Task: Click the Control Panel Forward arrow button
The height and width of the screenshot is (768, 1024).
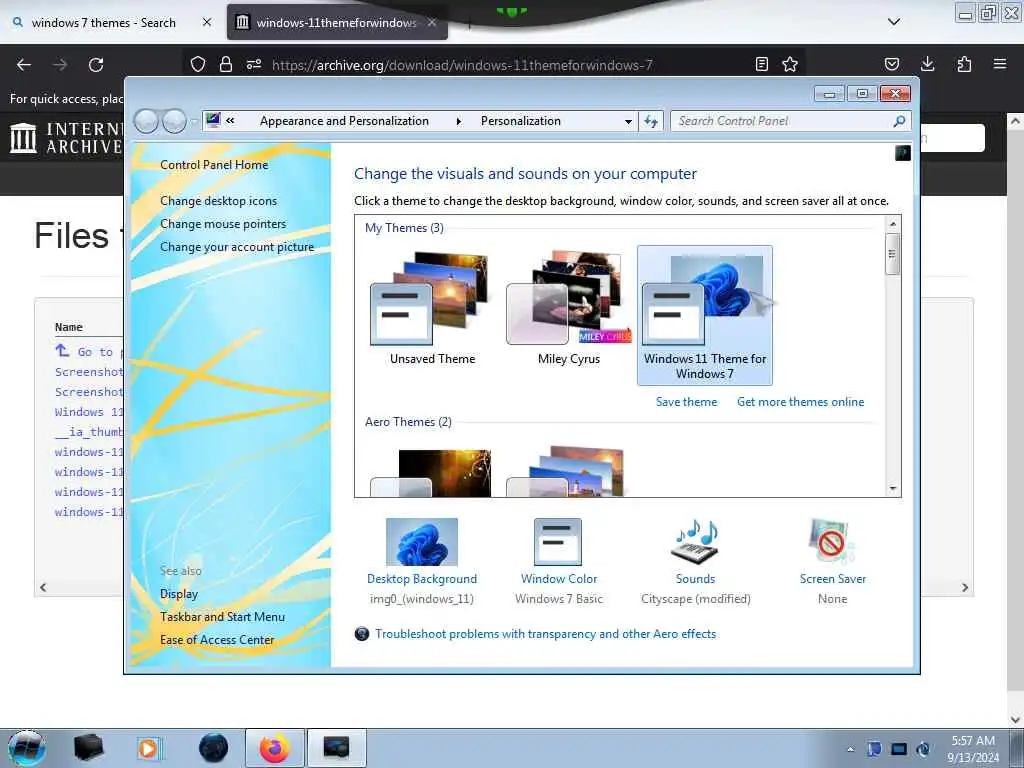Action: click(174, 121)
